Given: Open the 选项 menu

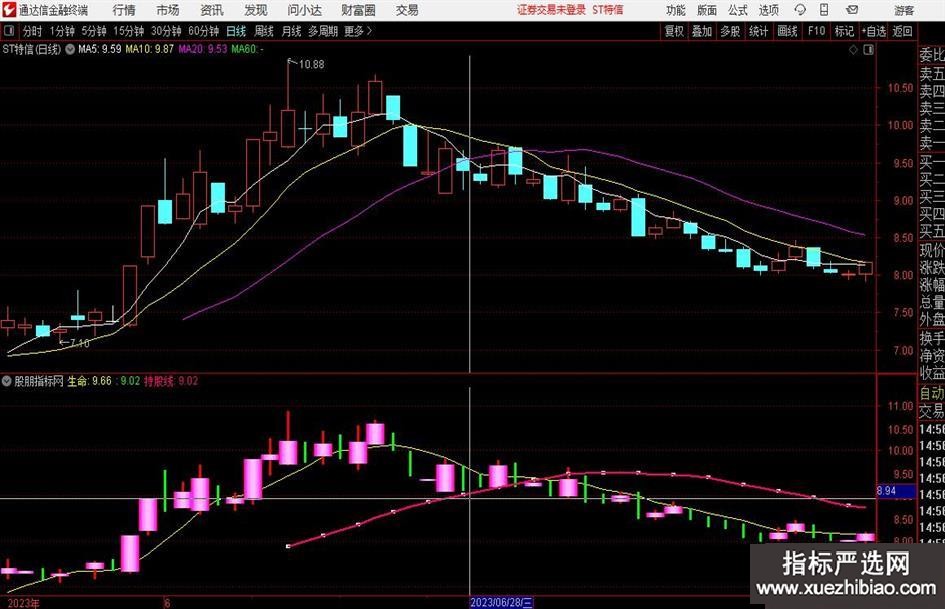Looking at the screenshot, I should click(x=768, y=10).
